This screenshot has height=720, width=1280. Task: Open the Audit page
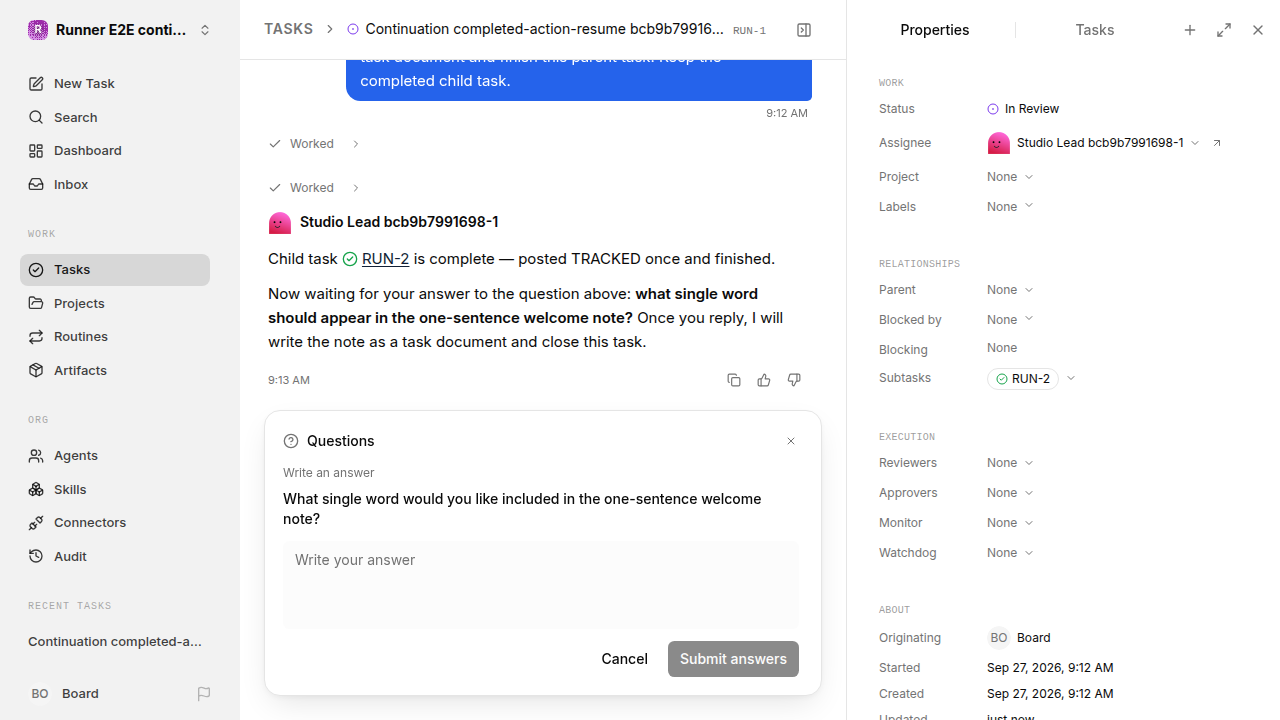pyautogui.click(x=115, y=556)
